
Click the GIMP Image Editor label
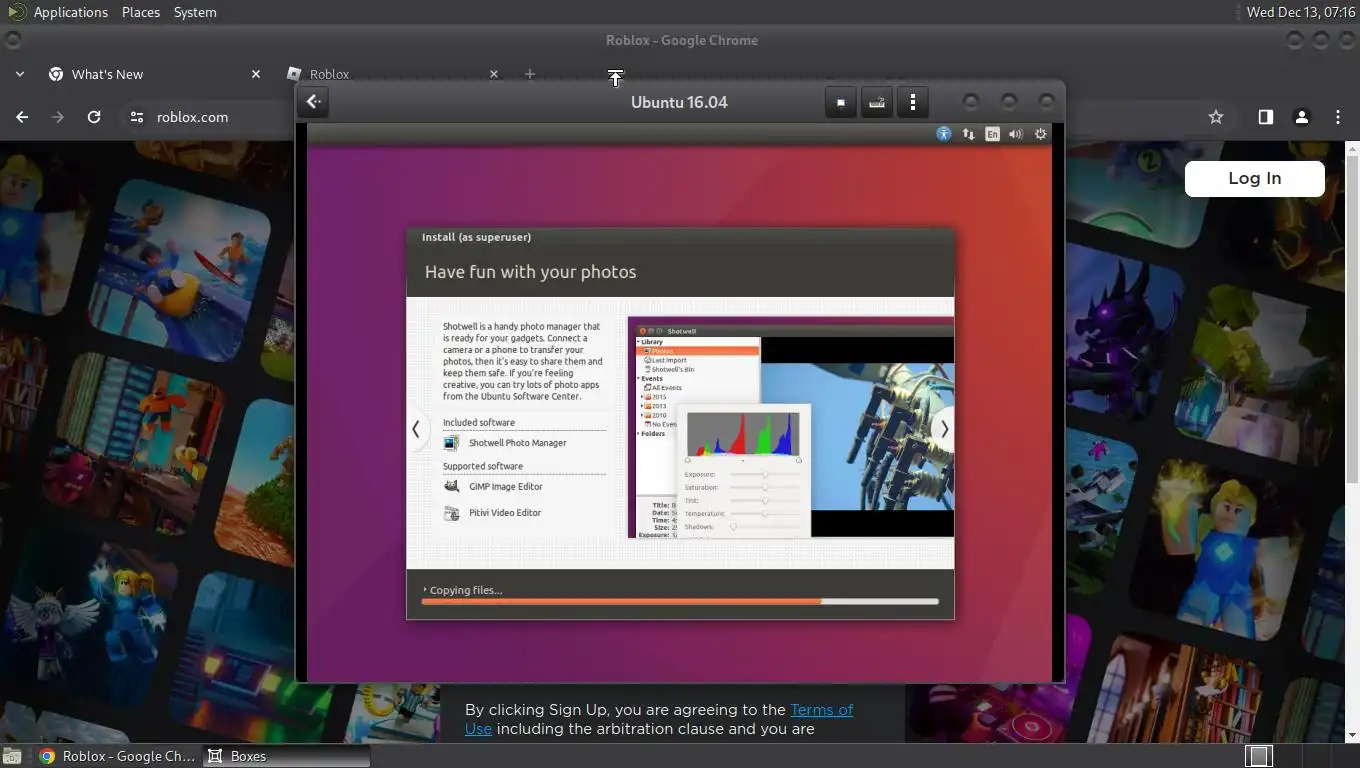(x=506, y=487)
